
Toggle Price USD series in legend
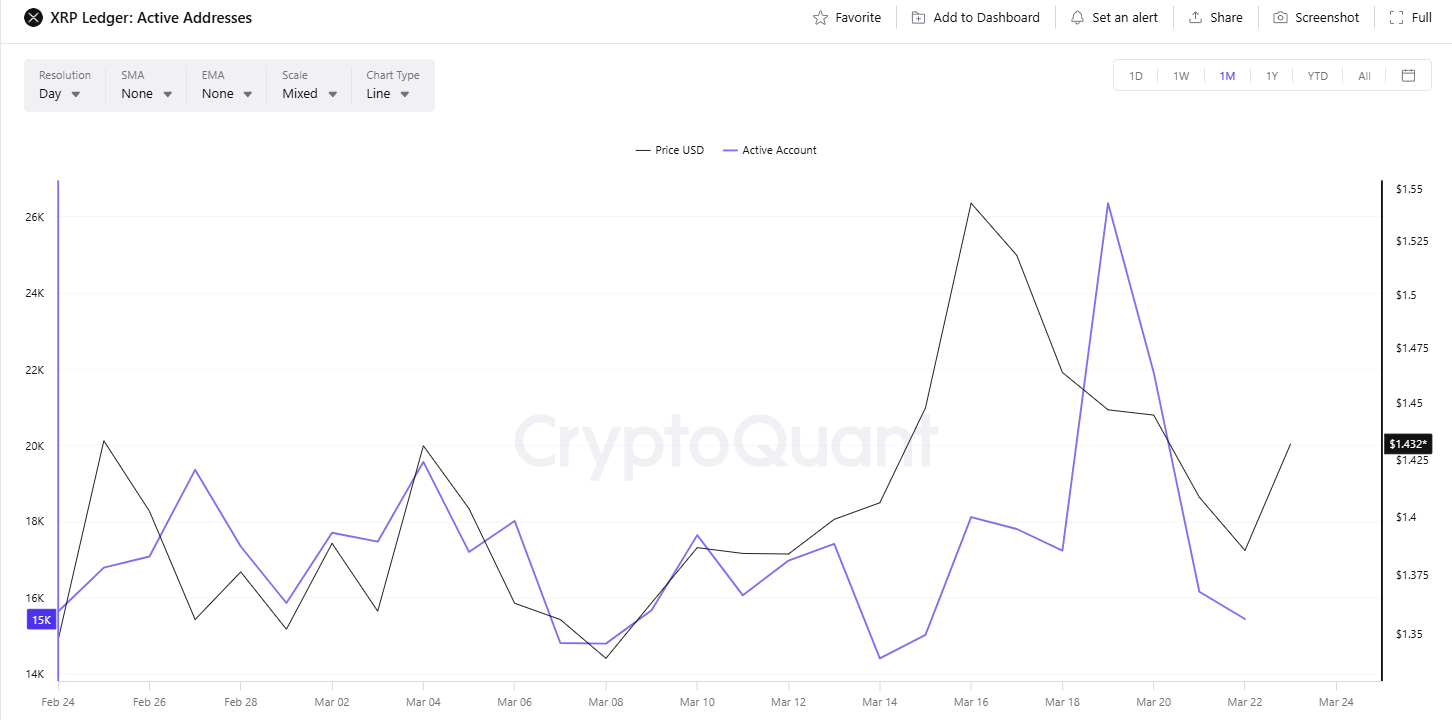click(x=670, y=150)
